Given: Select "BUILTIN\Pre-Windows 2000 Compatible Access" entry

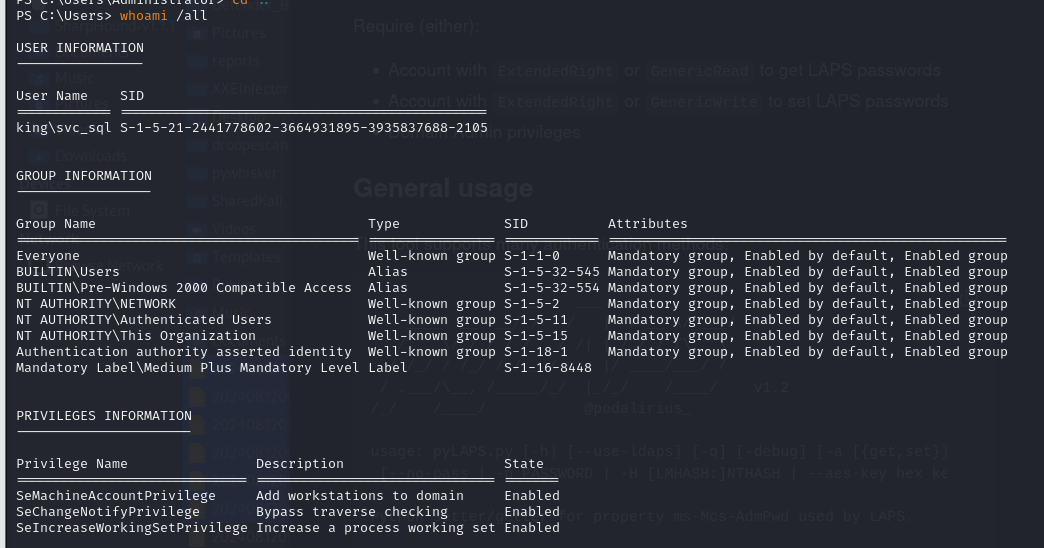Looking at the screenshot, I should click(184, 288).
